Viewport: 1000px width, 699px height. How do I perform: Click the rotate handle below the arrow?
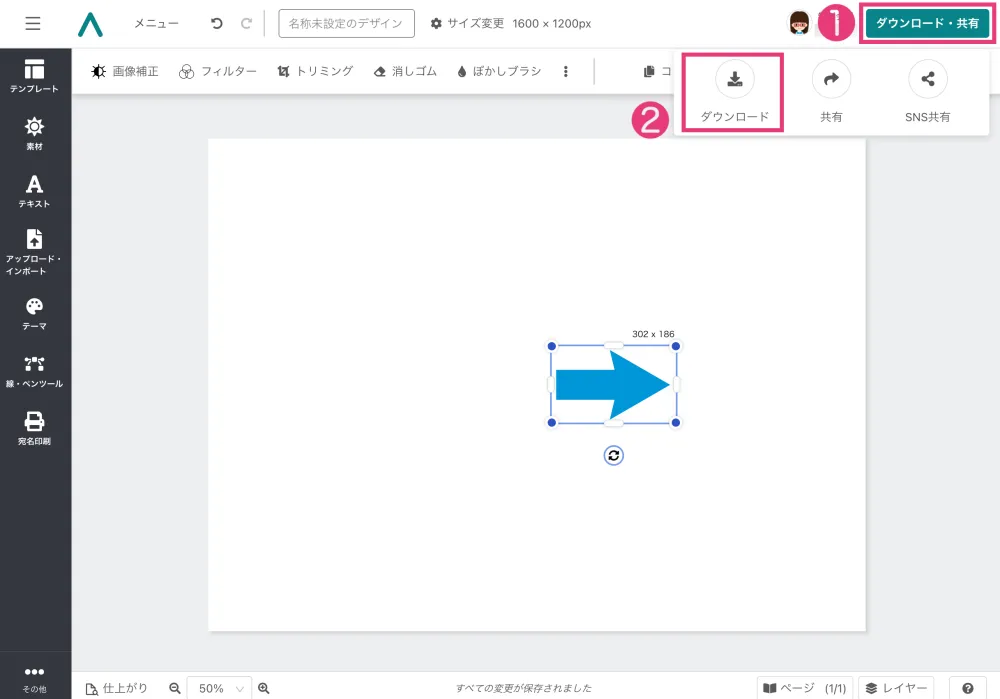(x=614, y=456)
